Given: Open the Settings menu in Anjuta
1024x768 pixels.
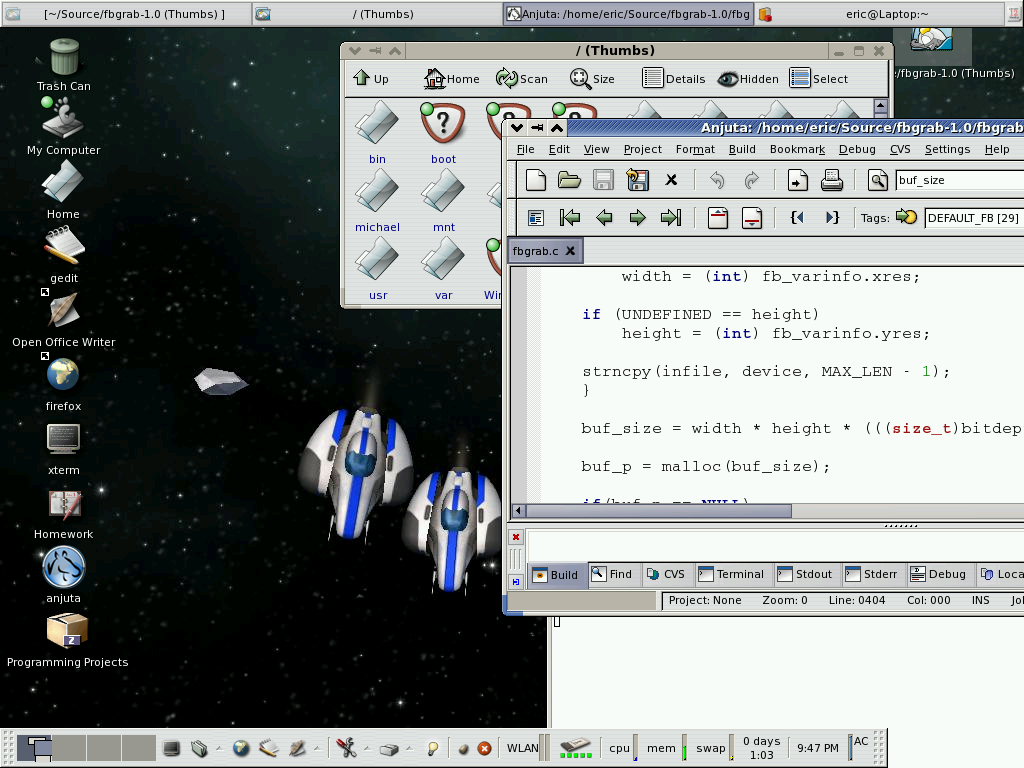Looking at the screenshot, I should click(x=947, y=149).
